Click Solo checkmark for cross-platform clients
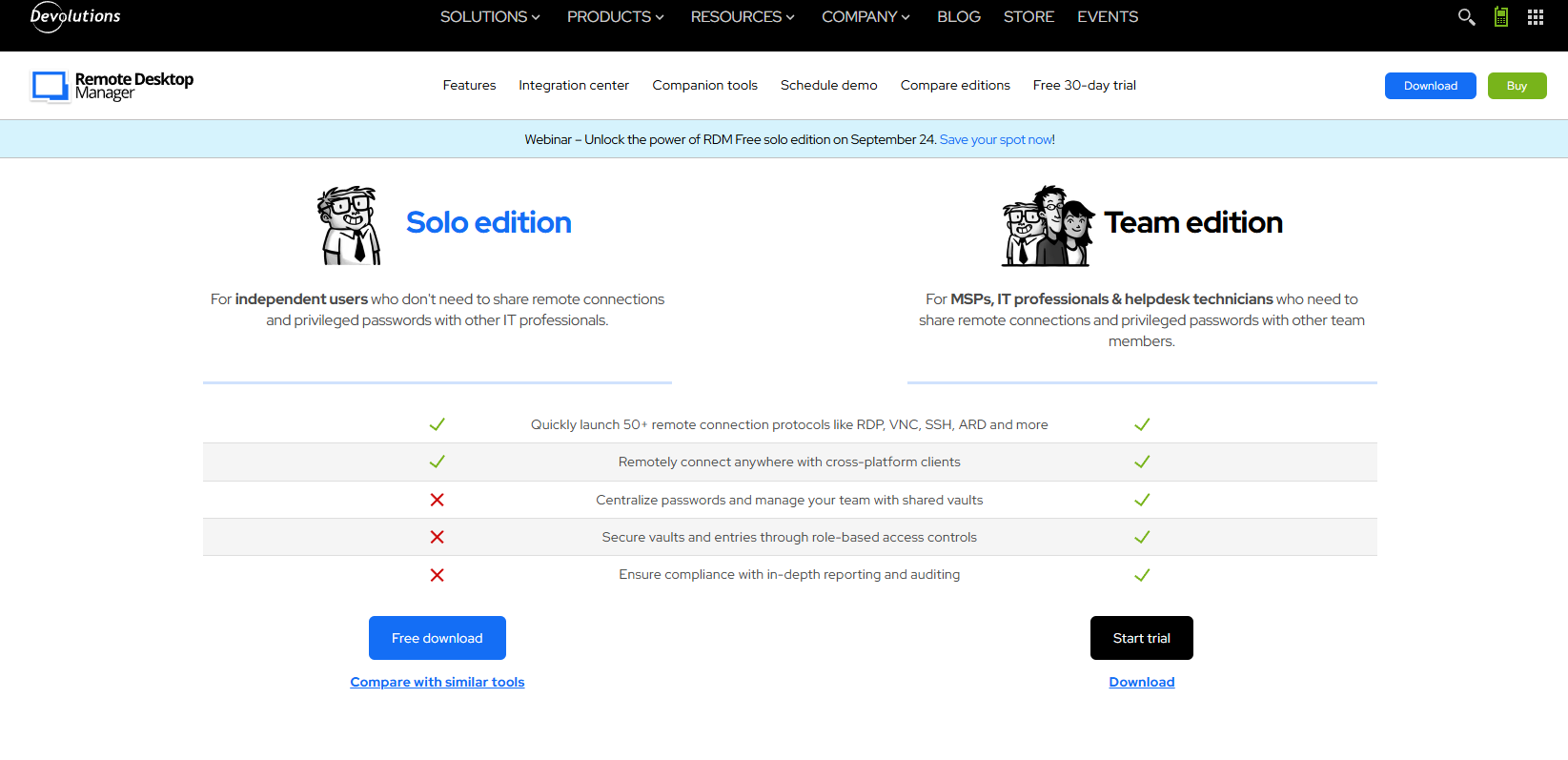 click(437, 462)
